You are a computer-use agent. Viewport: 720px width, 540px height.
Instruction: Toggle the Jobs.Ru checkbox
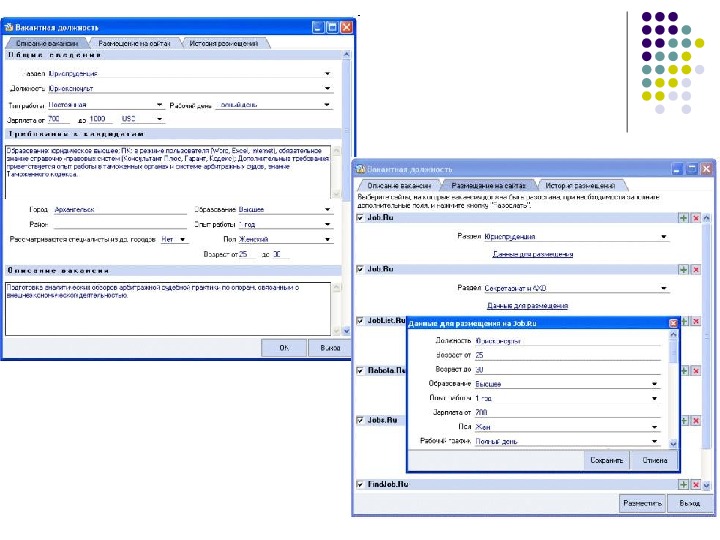click(x=360, y=420)
